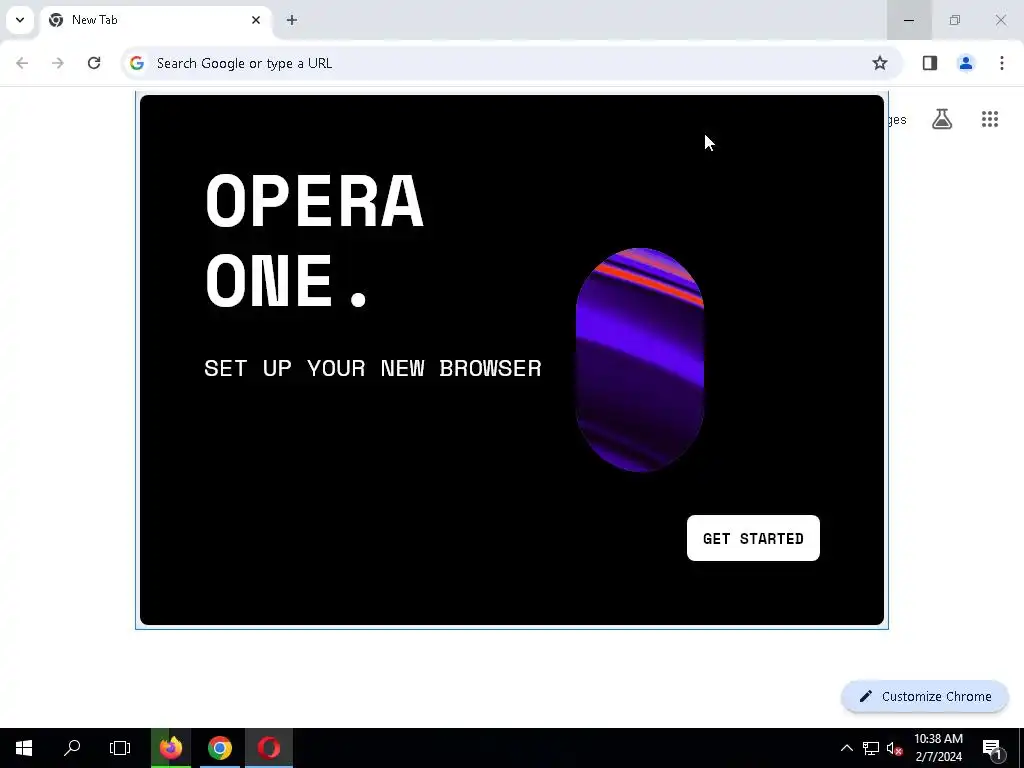Open the muted volume tray icon
1024x768 pixels.
[x=894, y=748]
